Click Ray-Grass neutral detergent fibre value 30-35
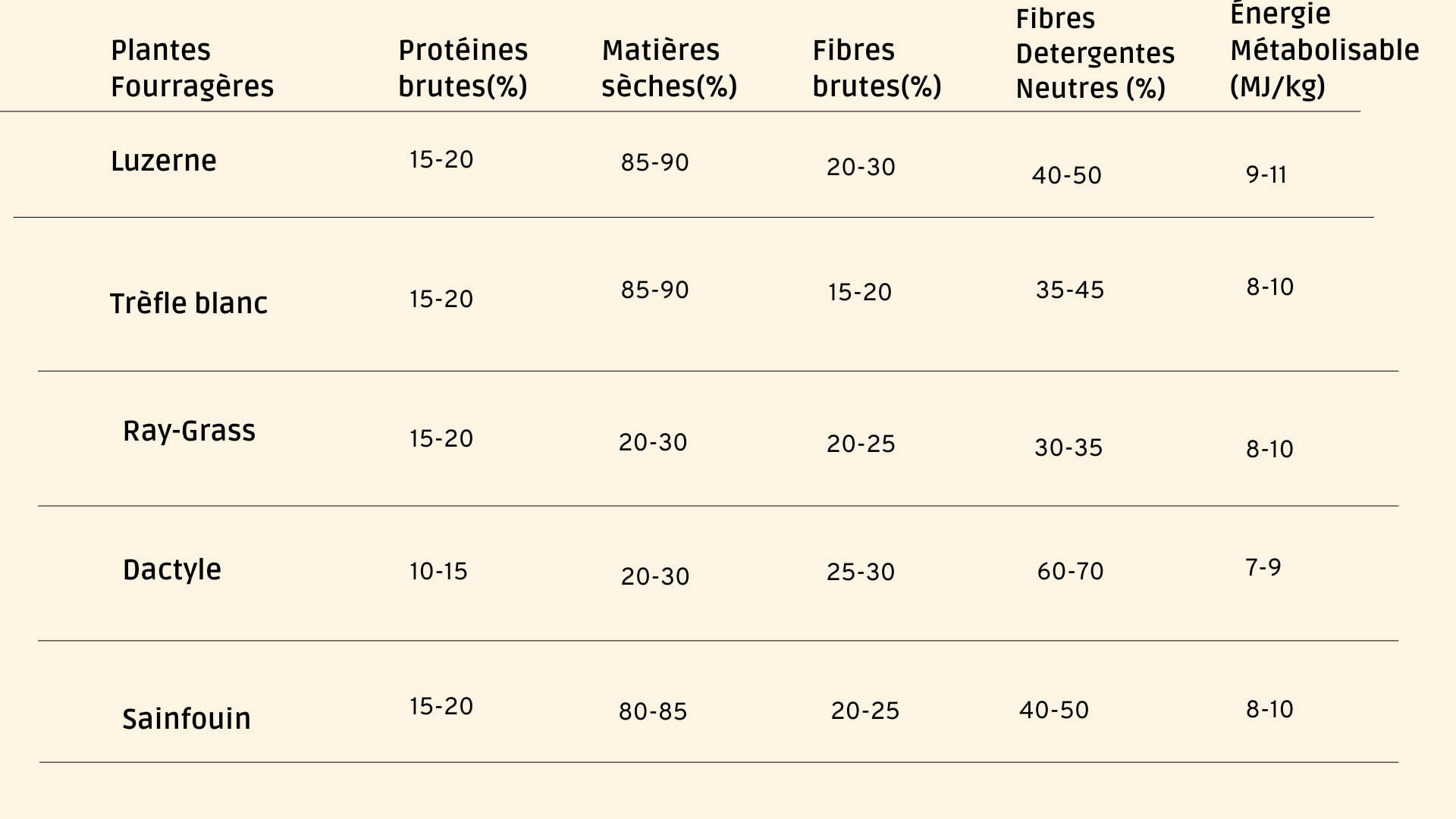The width and height of the screenshot is (1456, 819). [1068, 447]
